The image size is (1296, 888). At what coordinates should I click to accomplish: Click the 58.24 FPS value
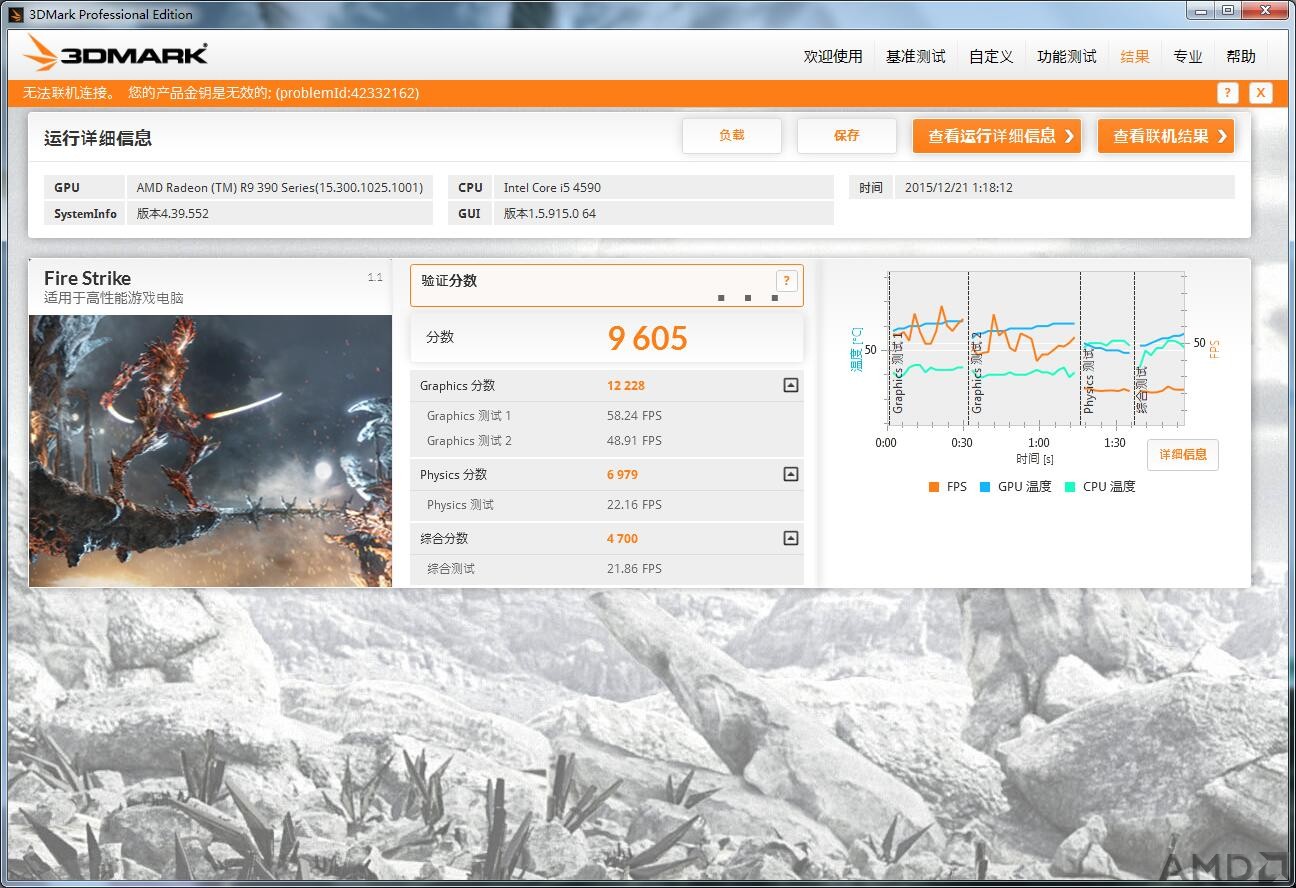click(634, 416)
